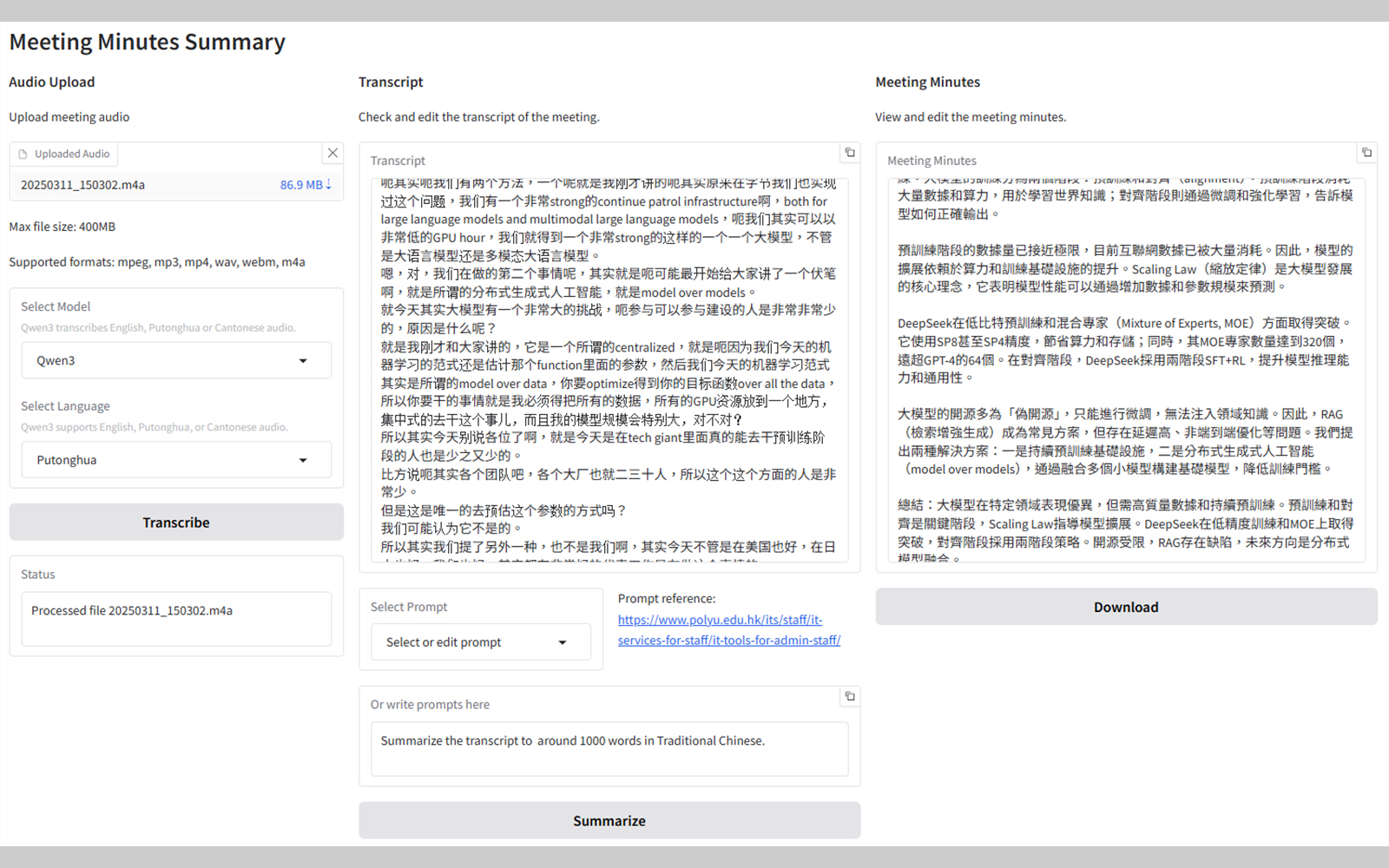
Task: Download the meeting minutes
Action: (x=1126, y=607)
